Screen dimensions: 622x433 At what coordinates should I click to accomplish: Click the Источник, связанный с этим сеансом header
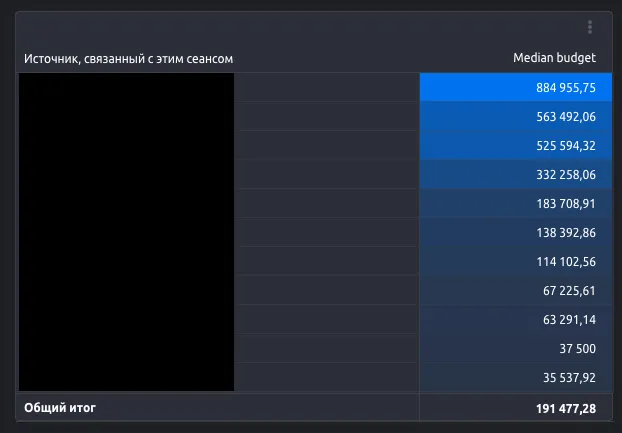[x=128, y=59]
